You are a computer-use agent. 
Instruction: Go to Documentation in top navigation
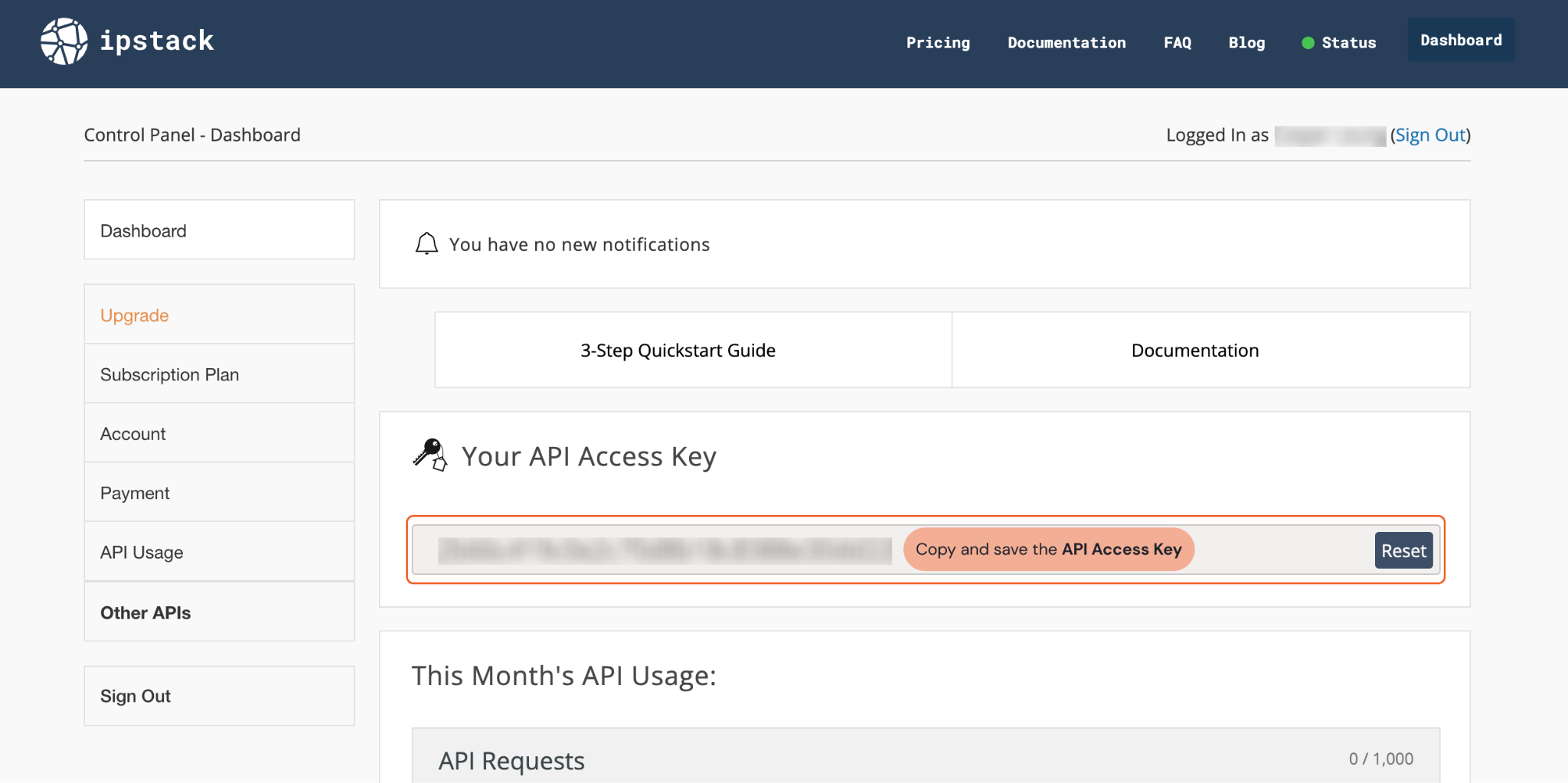pos(1067,43)
